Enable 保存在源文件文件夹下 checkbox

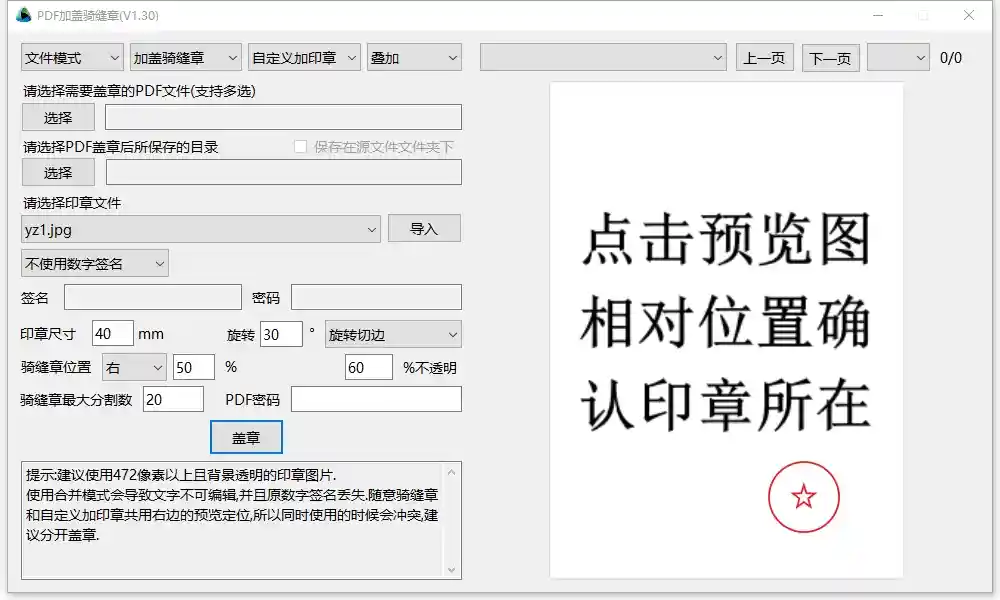(x=300, y=147)
